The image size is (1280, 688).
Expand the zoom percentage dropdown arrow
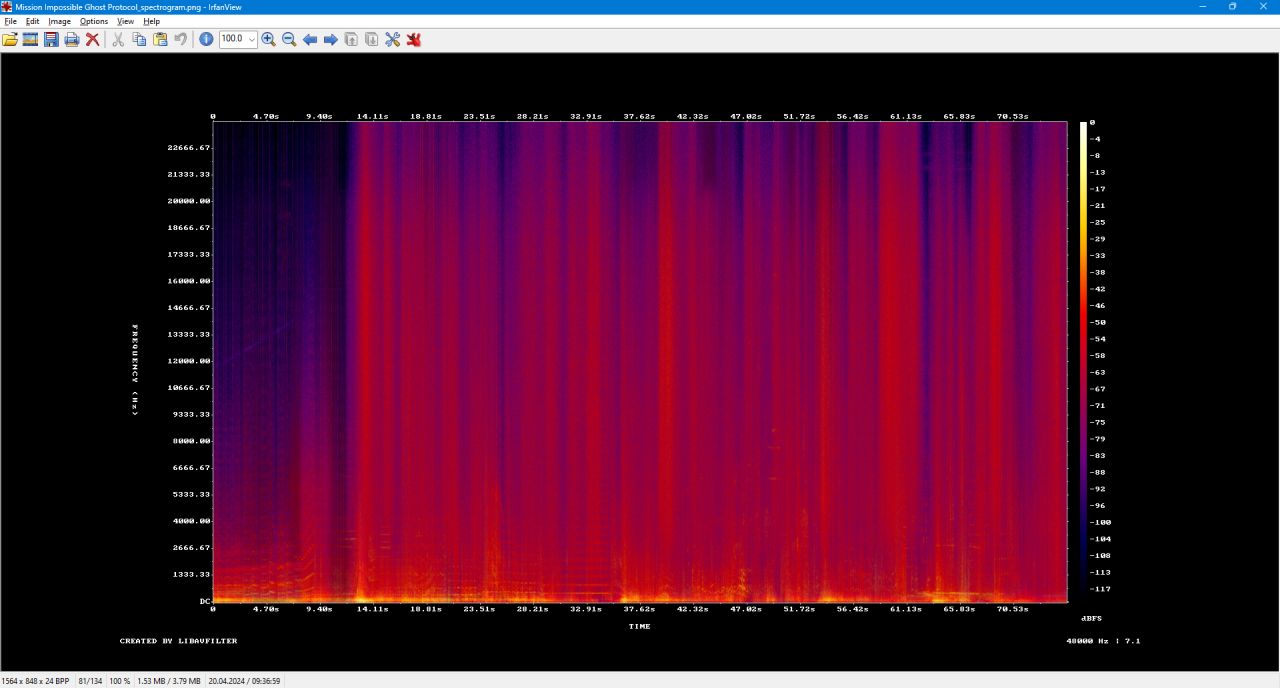coord(251,39)
